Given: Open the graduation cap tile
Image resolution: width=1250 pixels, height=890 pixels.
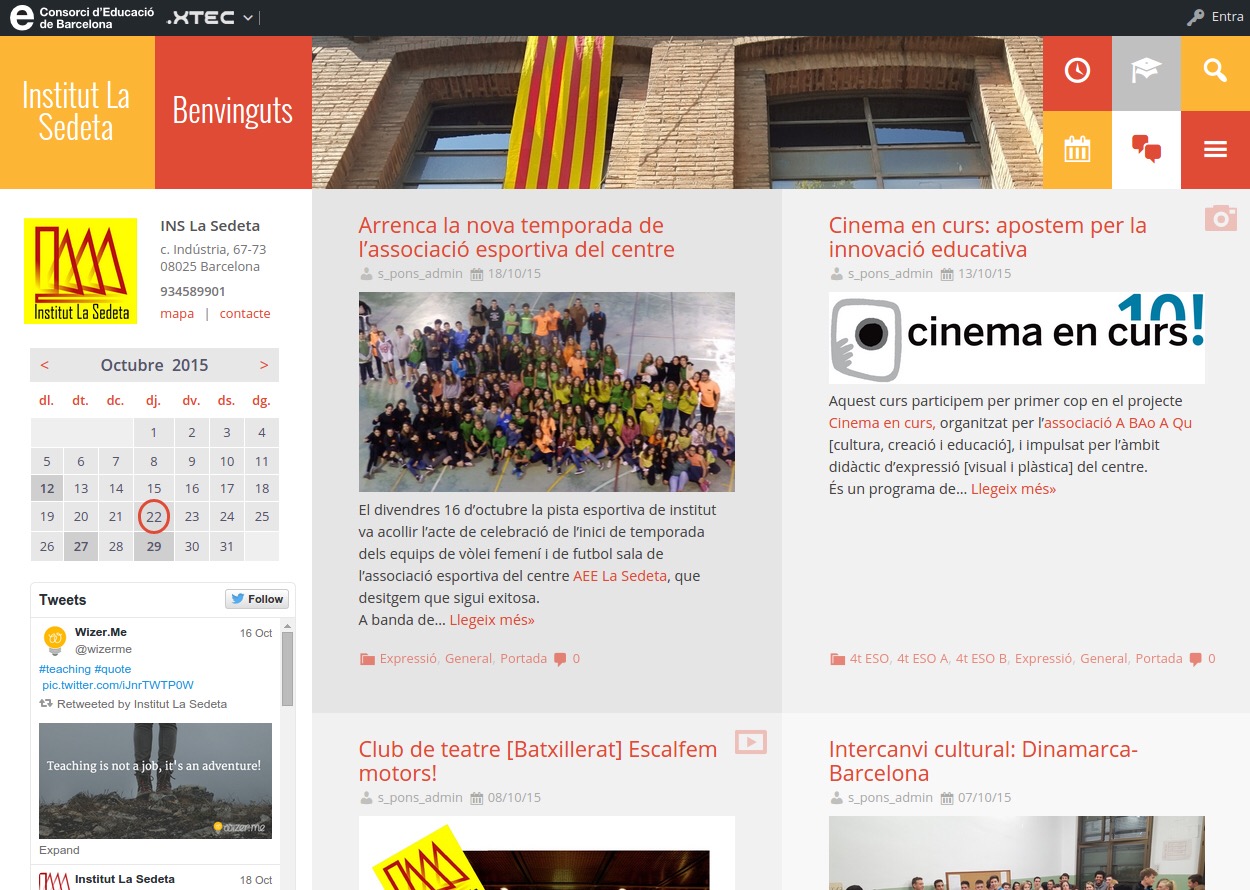Looking at the screenshot, I should tap(1146, 72).
